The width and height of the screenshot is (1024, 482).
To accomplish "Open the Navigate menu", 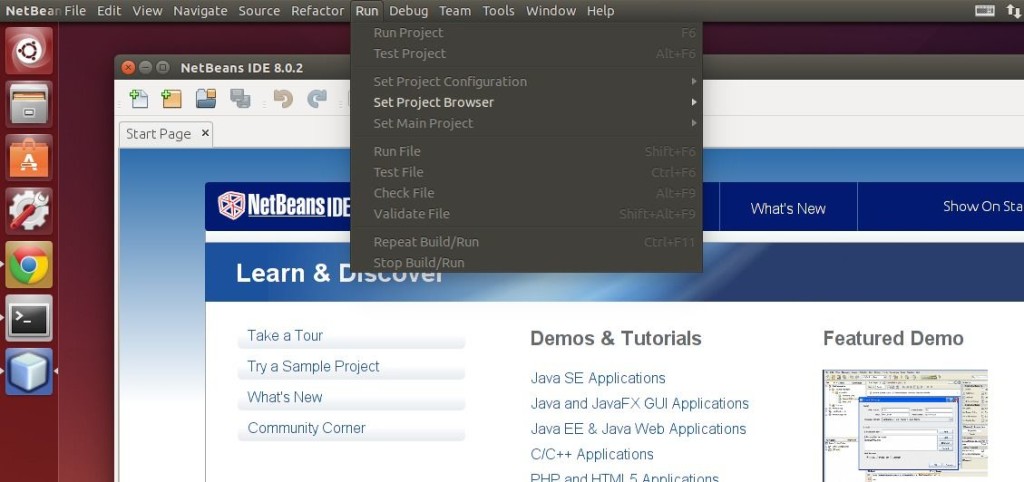I will 200,11.
